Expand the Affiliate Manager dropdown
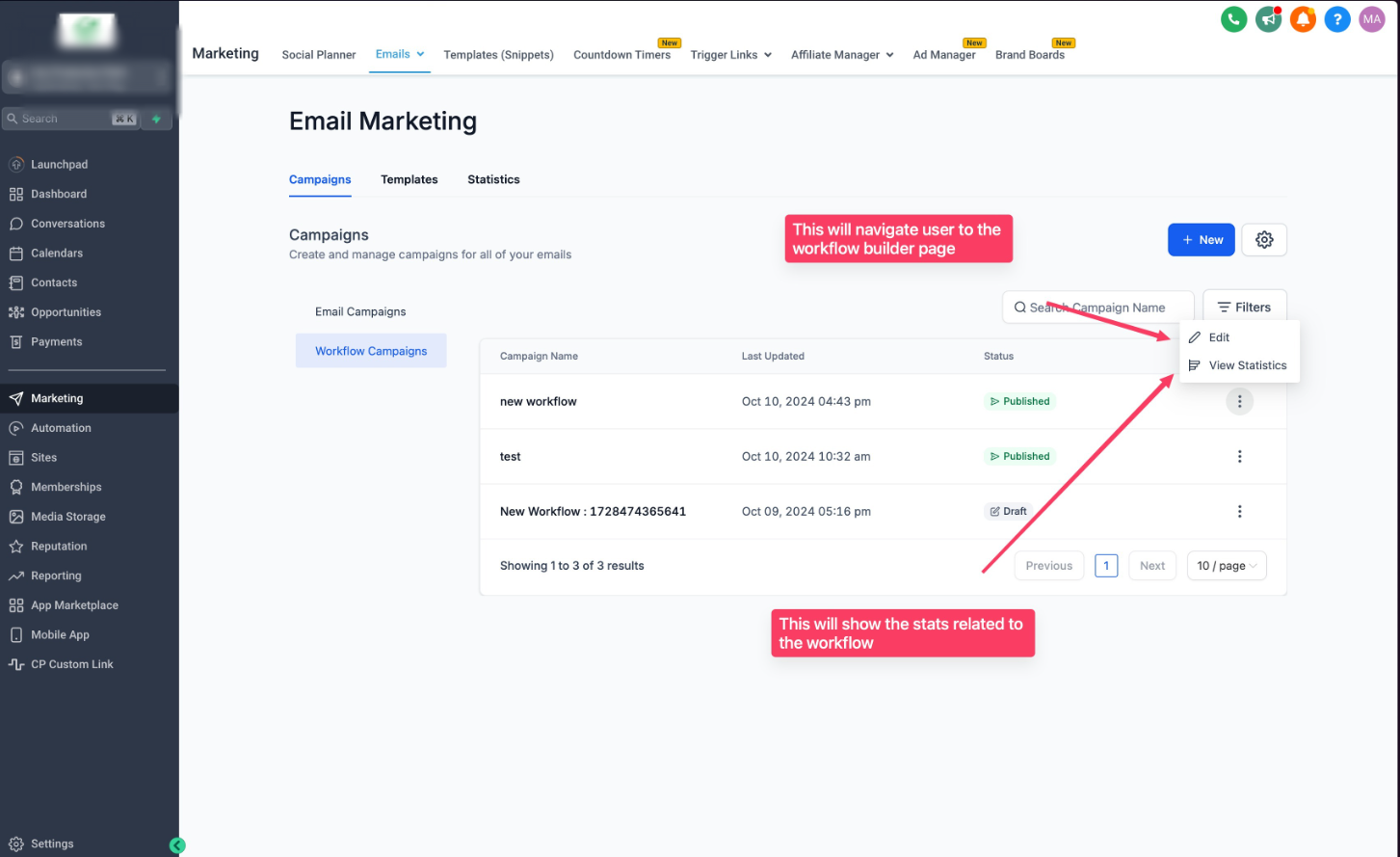1400x857 pixels. pos(842,55)
